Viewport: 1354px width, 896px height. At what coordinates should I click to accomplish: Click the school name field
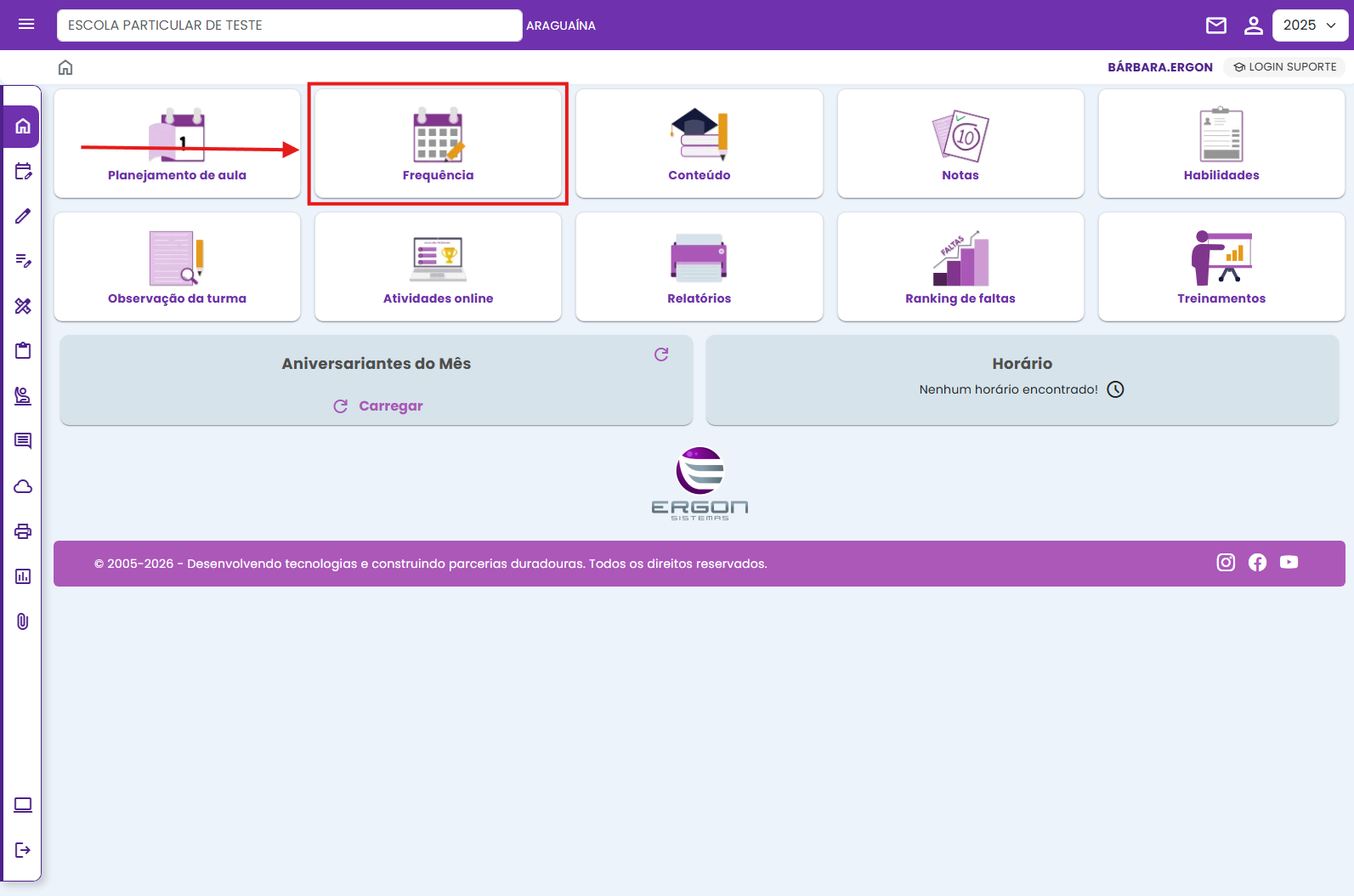click(289, 26)
